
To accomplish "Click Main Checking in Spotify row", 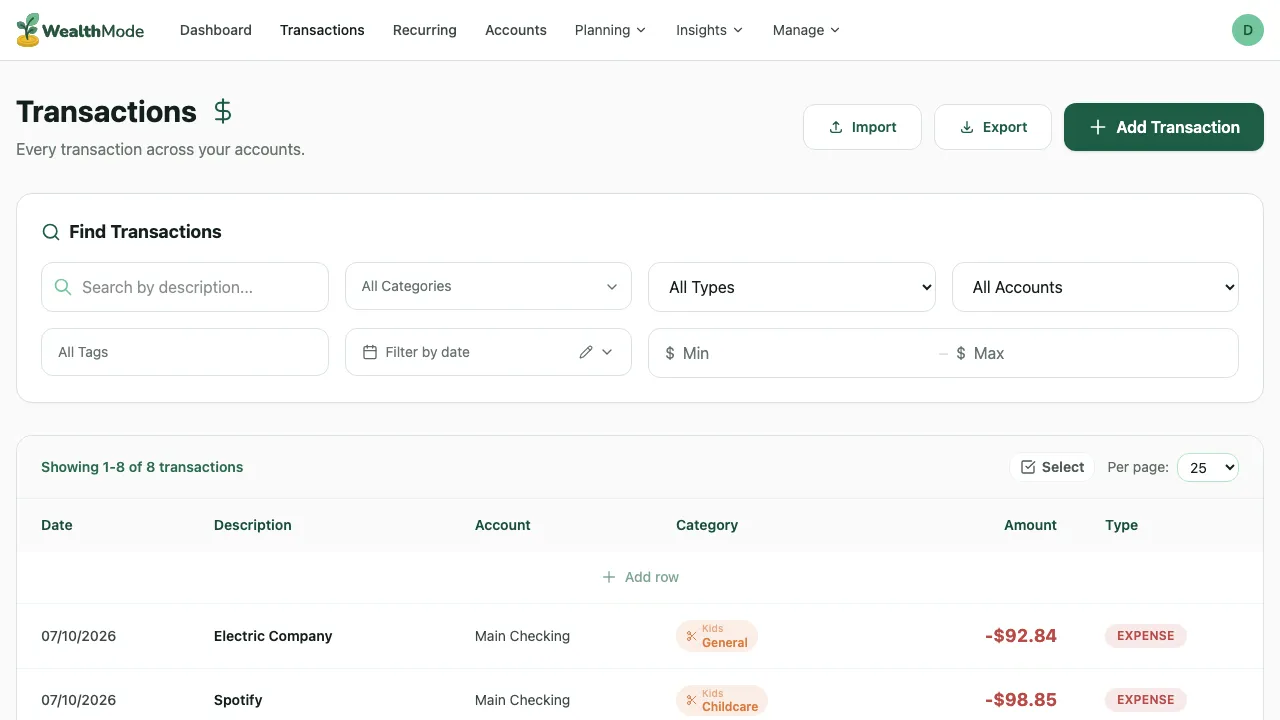I will [522, 700].
